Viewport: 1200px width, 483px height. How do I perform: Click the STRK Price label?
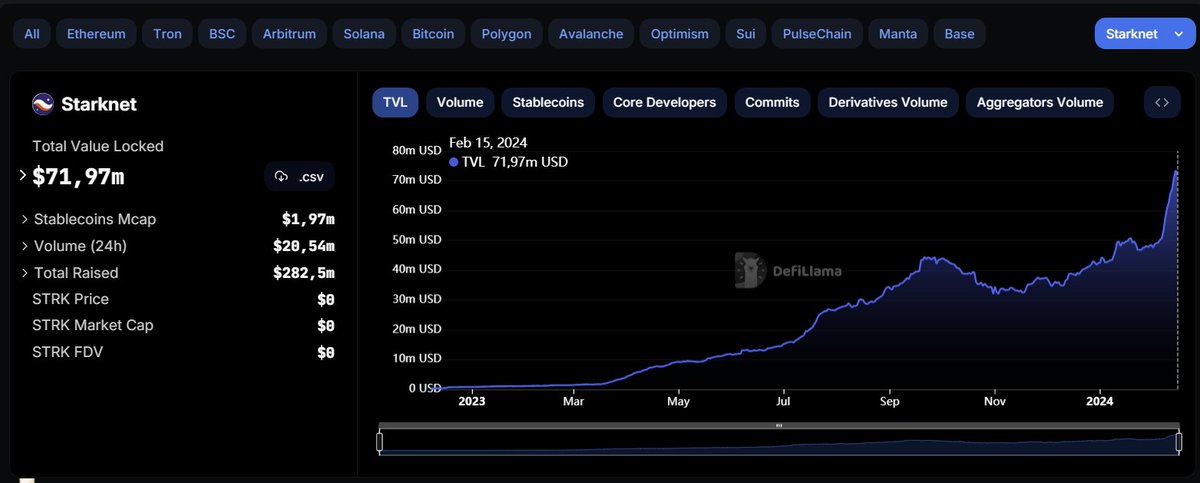(71, 299)
